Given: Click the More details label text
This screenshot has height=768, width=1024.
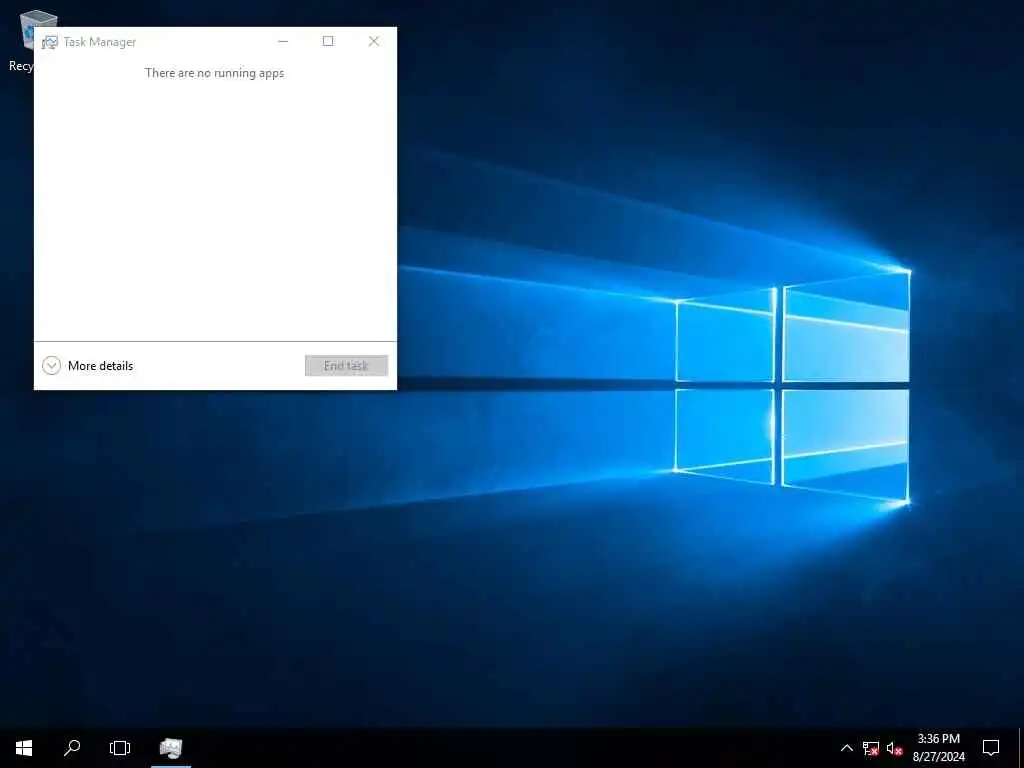Looking at the screenshot, I should [x=101, y=366].
